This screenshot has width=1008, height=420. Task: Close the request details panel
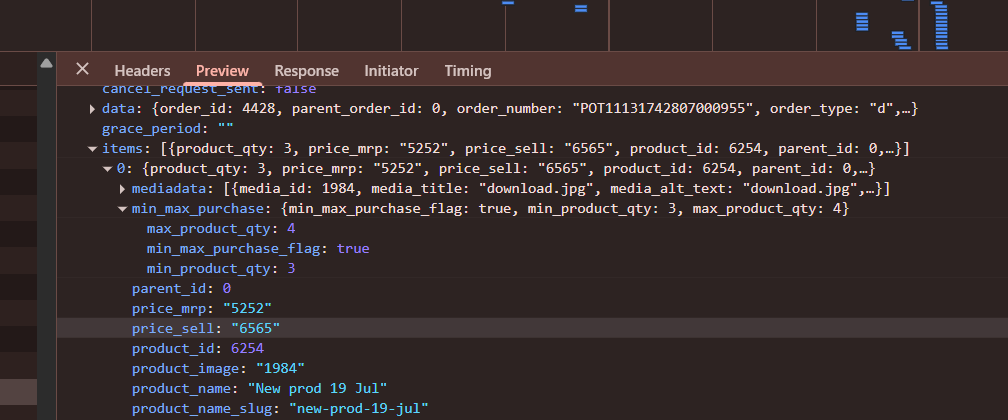pyautogui.click(x=82, y=69)
